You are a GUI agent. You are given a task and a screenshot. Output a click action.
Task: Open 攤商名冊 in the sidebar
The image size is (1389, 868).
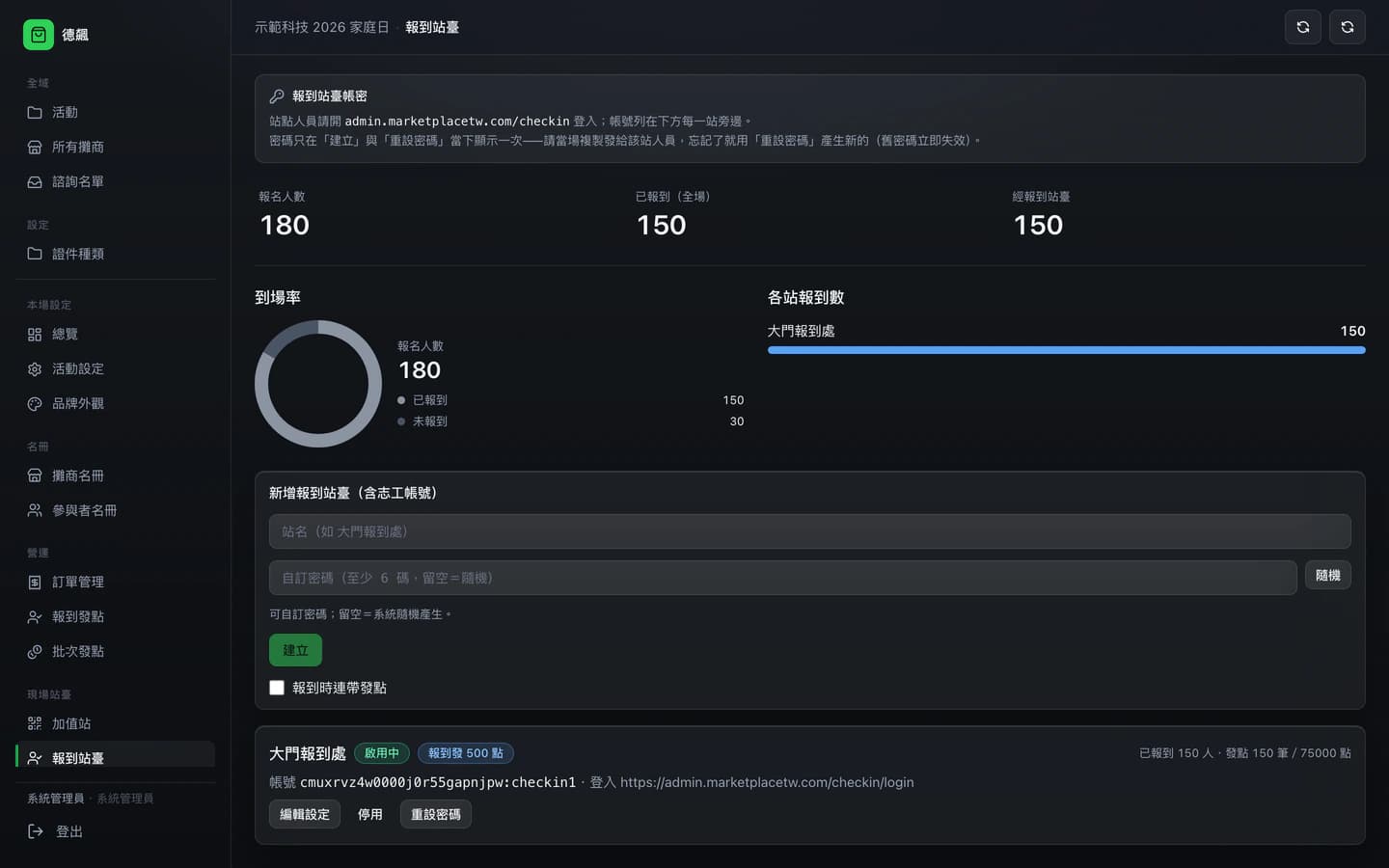116,475
